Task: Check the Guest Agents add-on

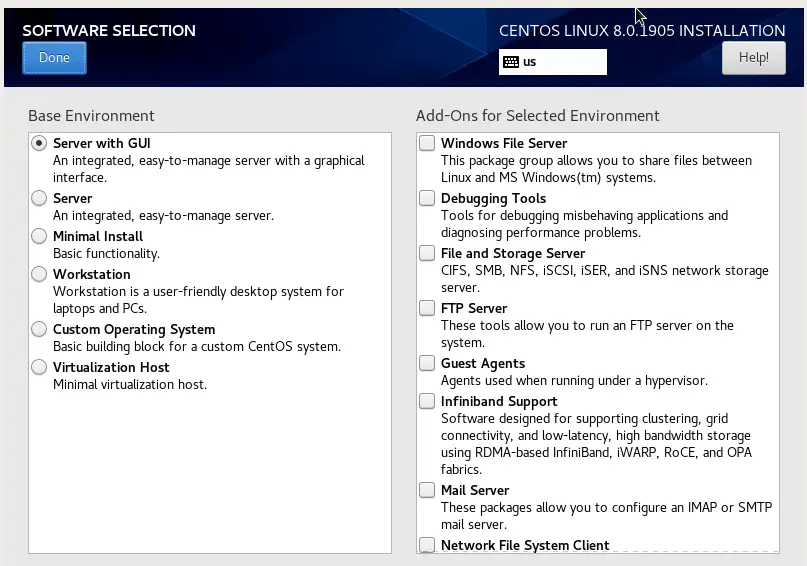Action: coord(427,363)
